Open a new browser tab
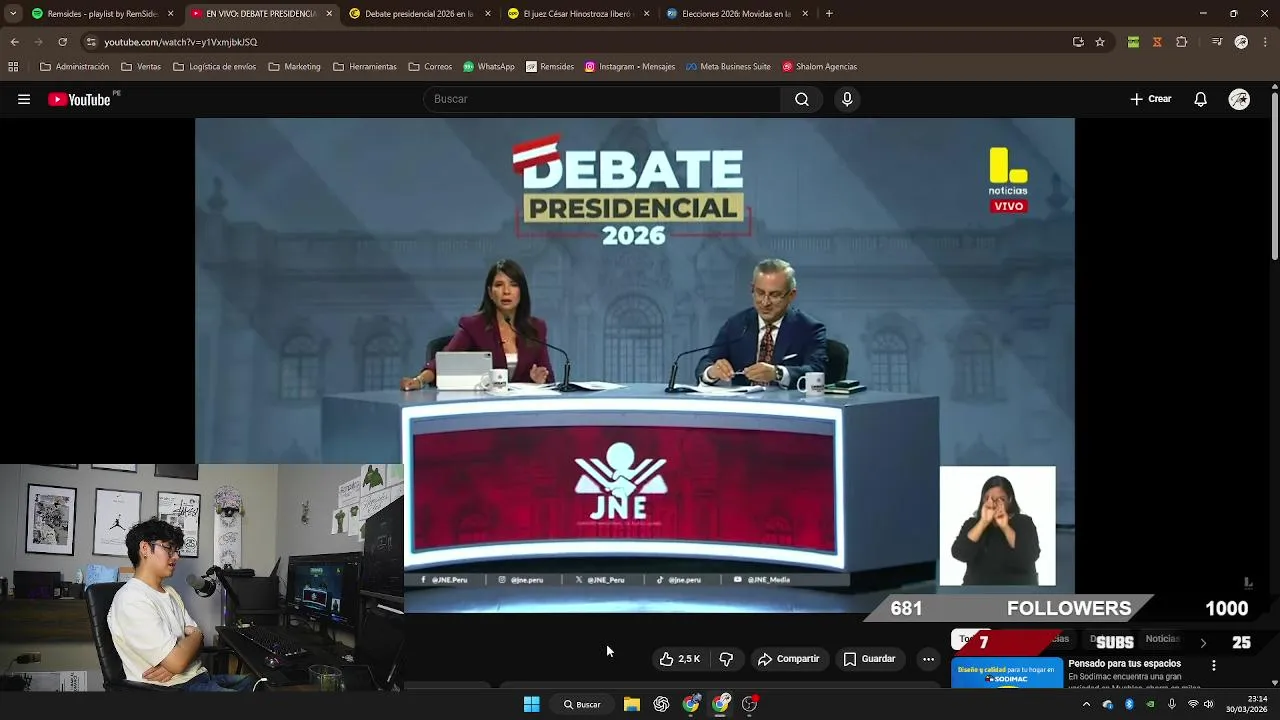Image resolution: width=1280 pixels, height=720 pixels. click(x=829, y=14)
